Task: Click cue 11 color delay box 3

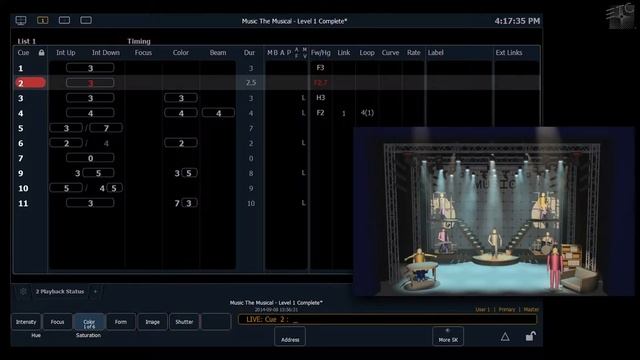Action: pos(189,203)
